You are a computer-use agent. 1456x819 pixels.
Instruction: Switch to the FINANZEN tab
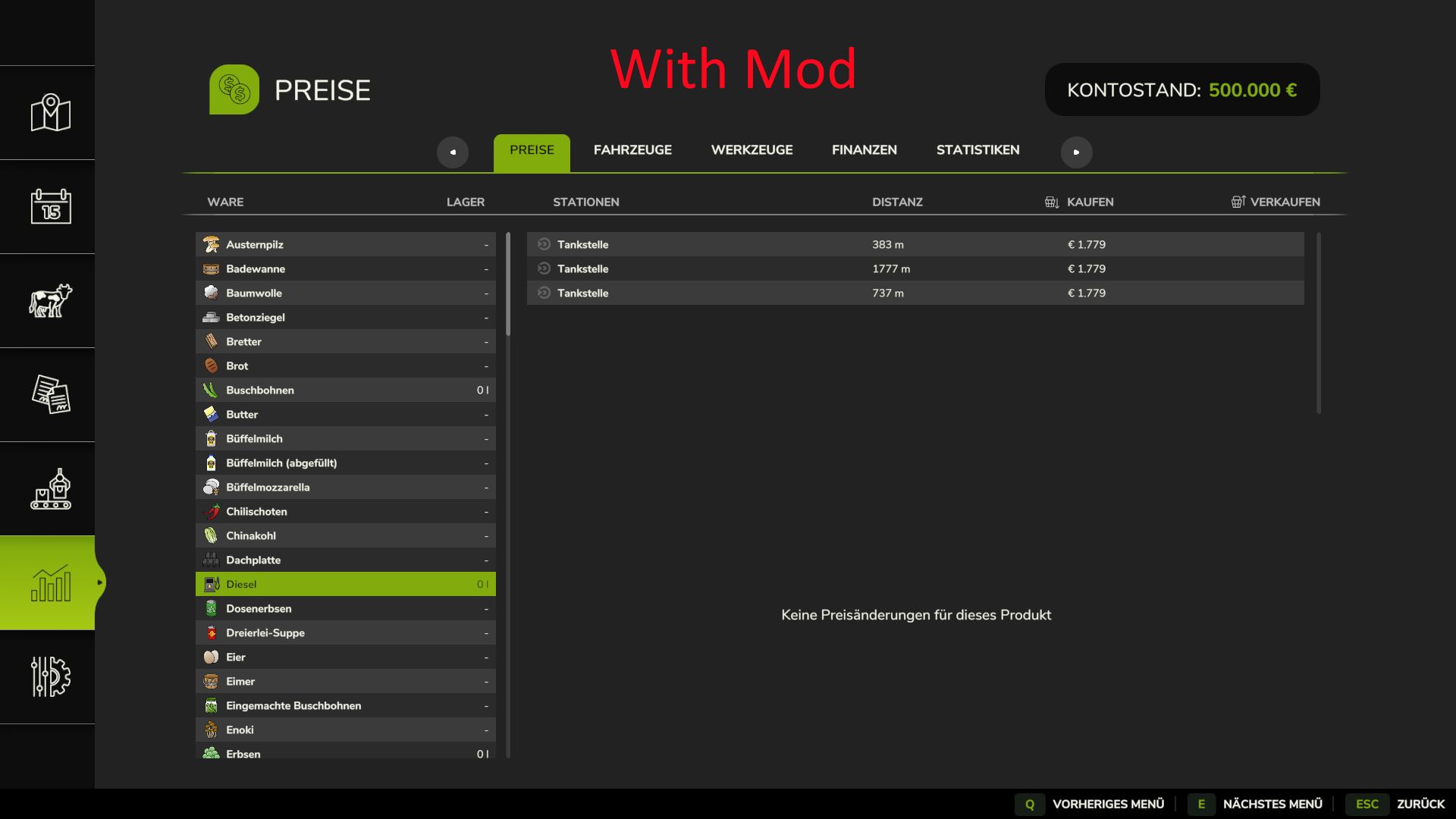pos(864,150)
